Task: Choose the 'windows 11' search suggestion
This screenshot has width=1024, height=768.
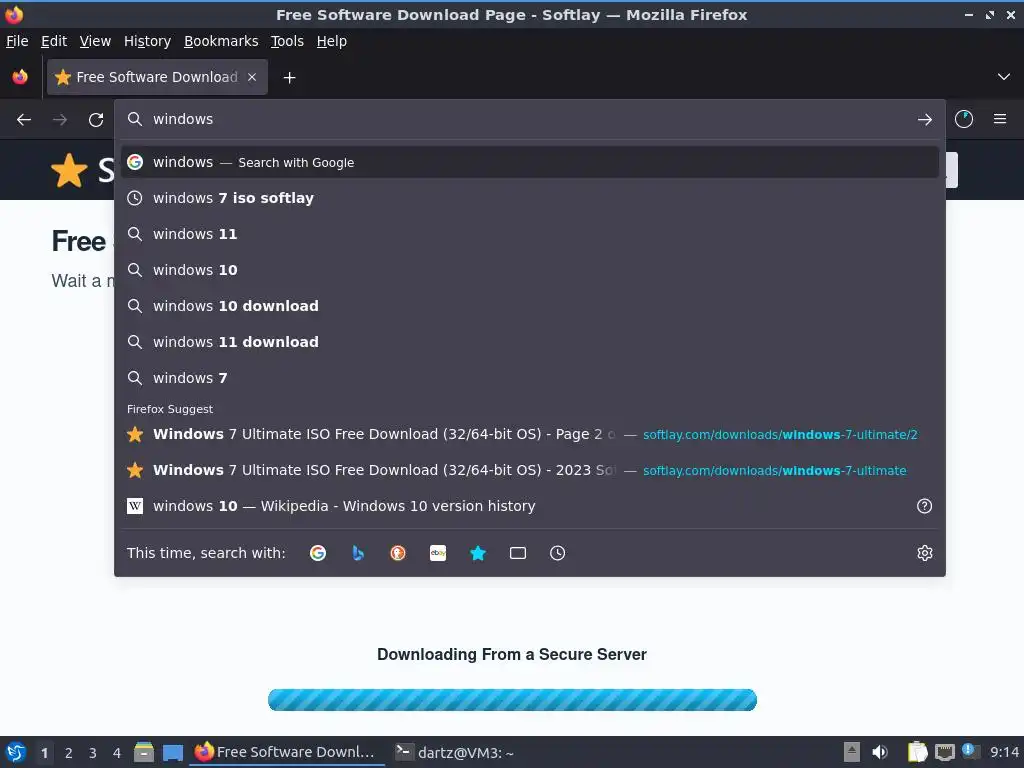Action: click(x=530, y=234)
